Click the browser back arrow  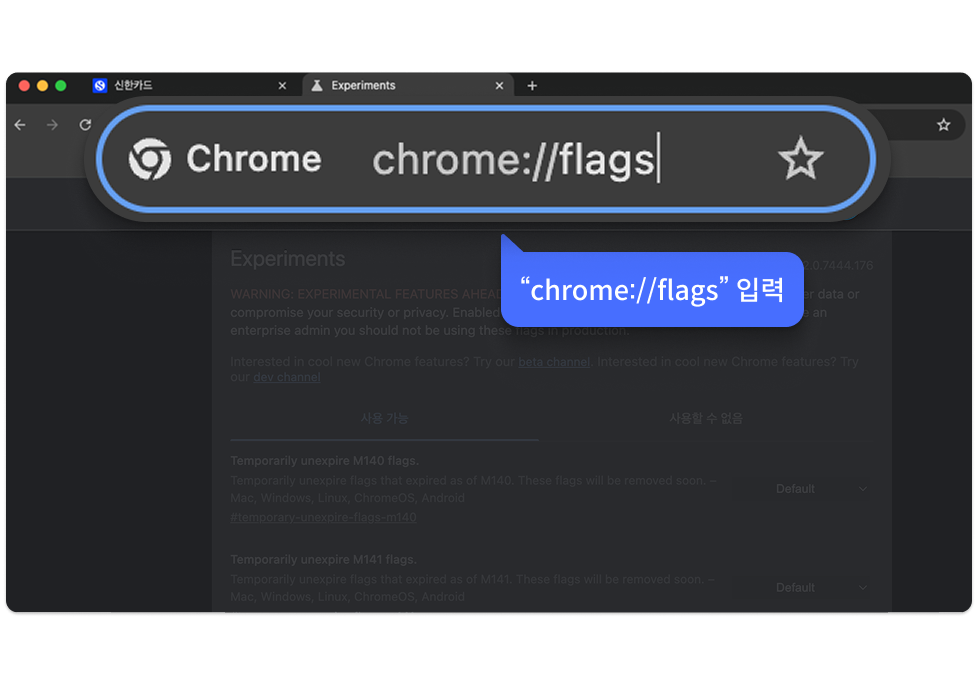pyautogui.click(x=20, y=125)
